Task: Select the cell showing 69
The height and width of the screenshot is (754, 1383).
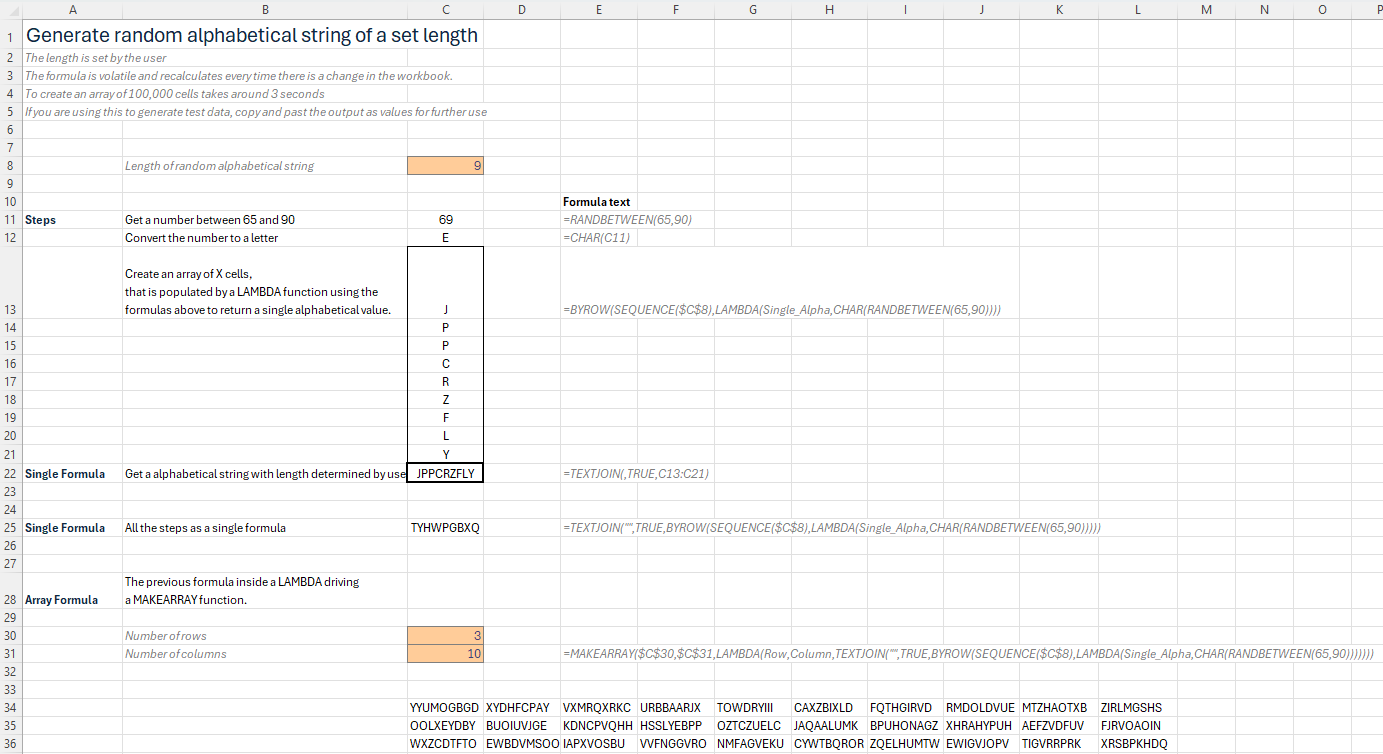Action: click(x=445, y=220)
